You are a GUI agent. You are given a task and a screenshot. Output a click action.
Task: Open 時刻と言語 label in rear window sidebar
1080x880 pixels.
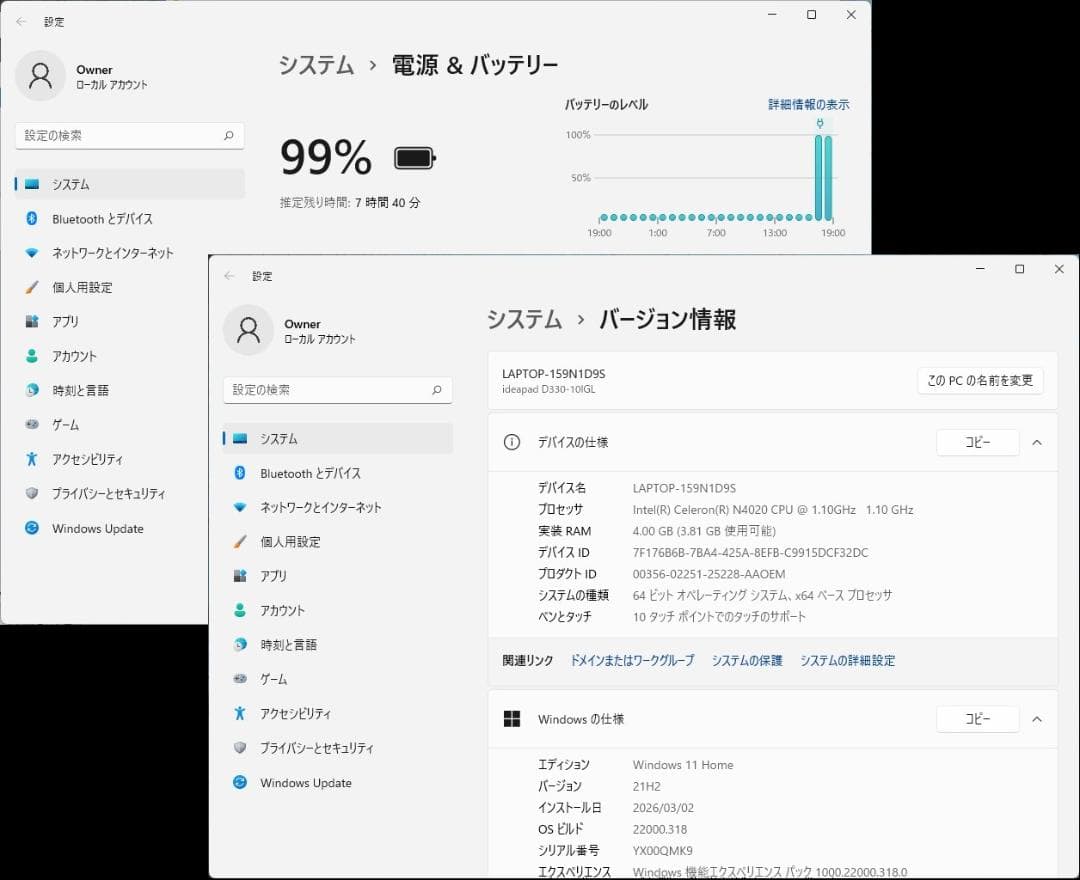(81, 390)
